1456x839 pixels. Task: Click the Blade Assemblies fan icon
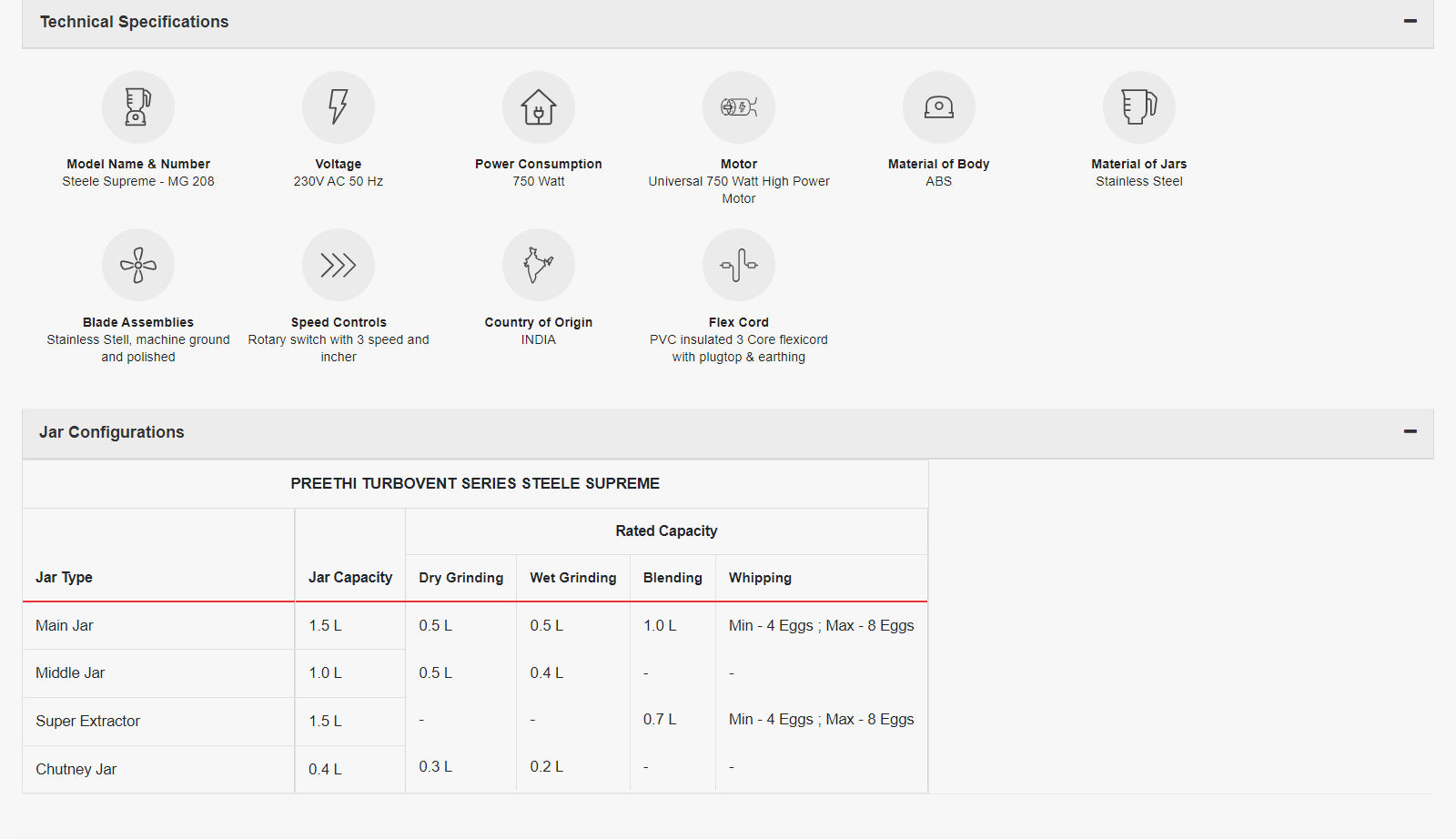pos(138,265)
